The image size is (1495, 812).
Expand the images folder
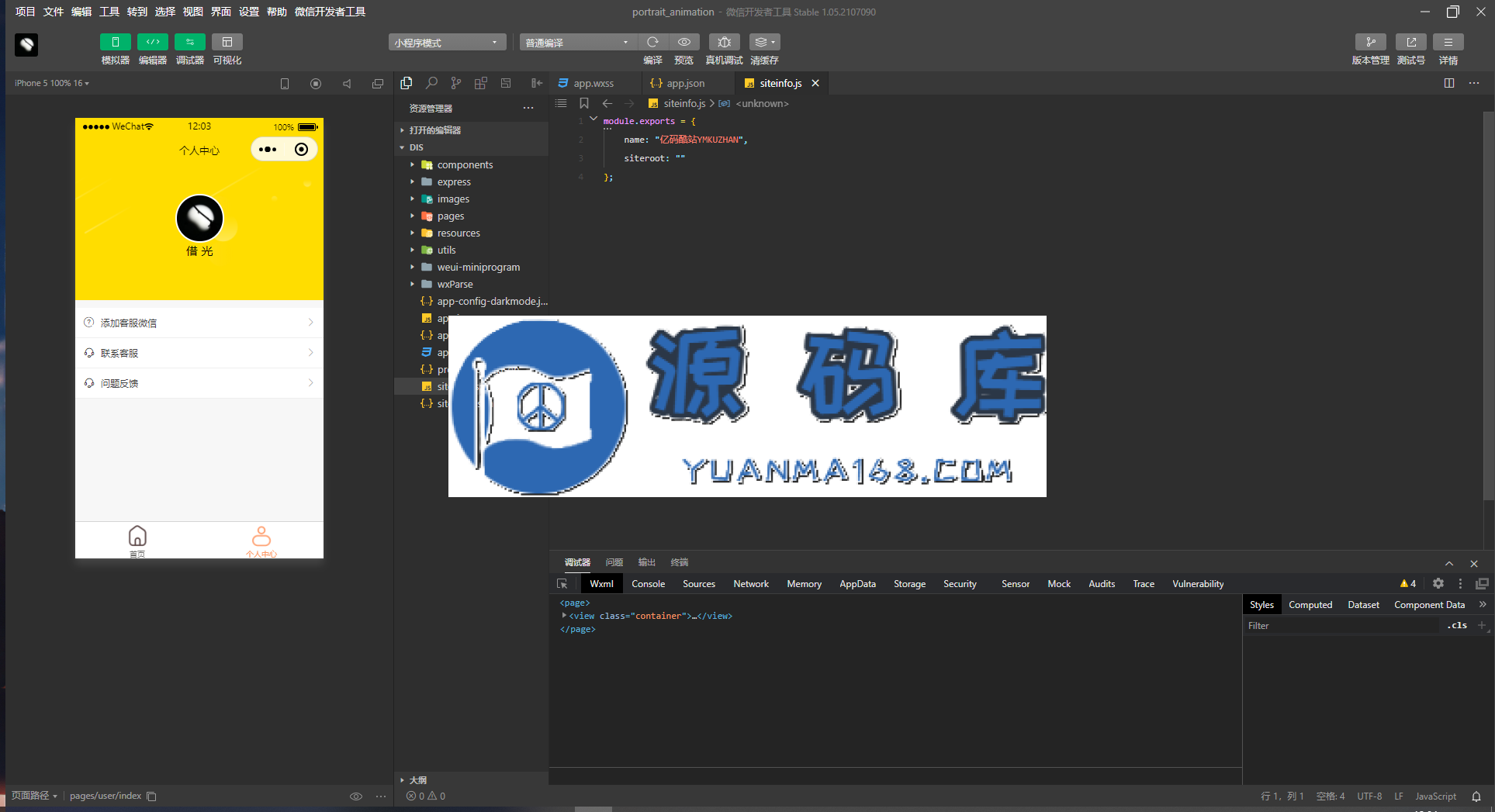tap(471, 199)
